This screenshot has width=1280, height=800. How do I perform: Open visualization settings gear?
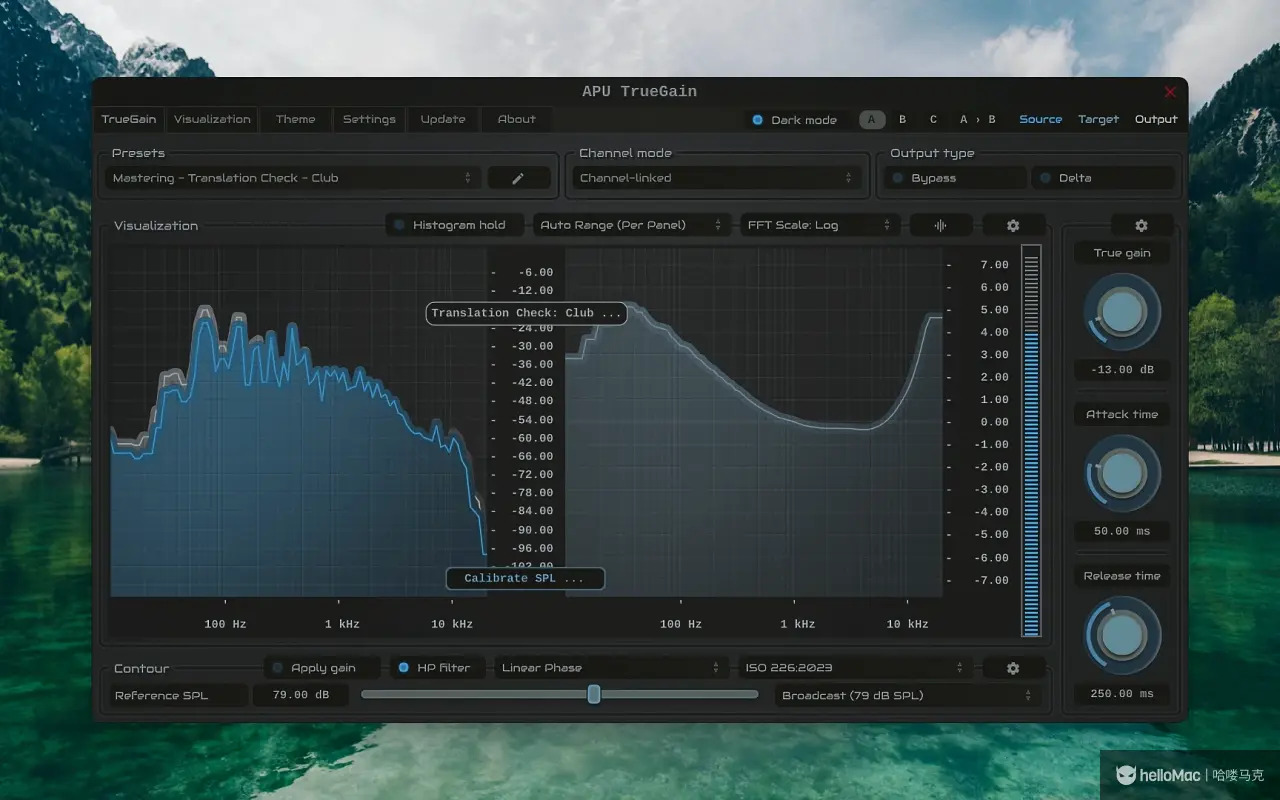click(x=1013, y=225)
